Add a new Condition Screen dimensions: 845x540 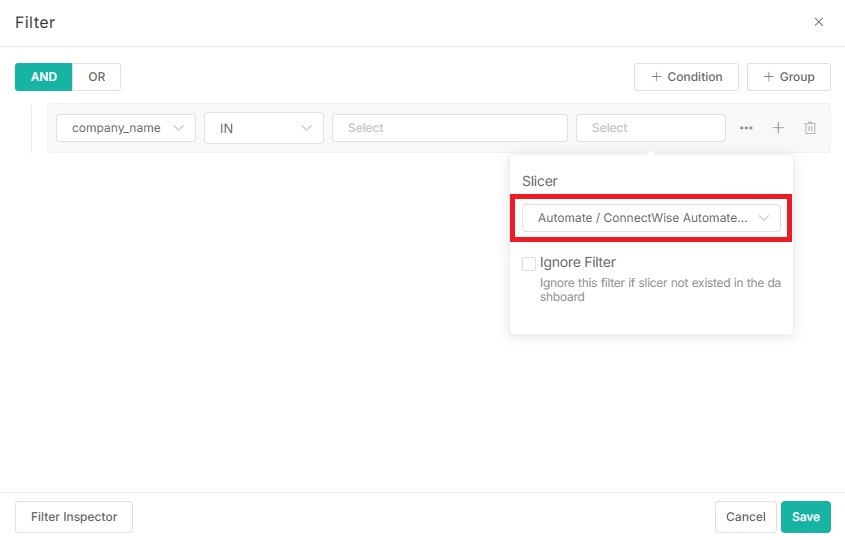[x=686, y=77]
